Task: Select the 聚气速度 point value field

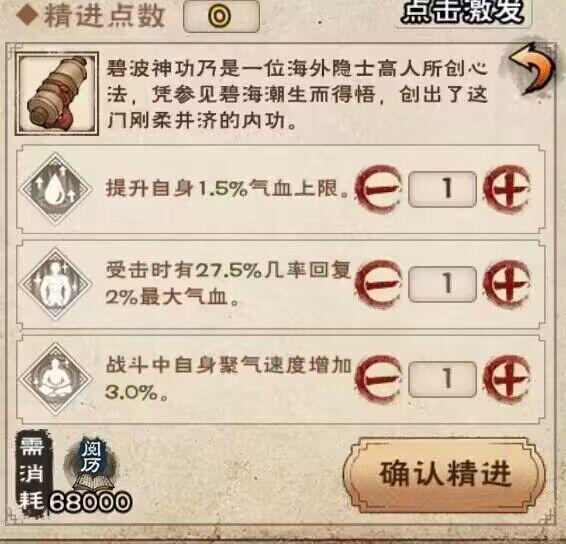Action: pyautogui.click(x=443, y=379)
